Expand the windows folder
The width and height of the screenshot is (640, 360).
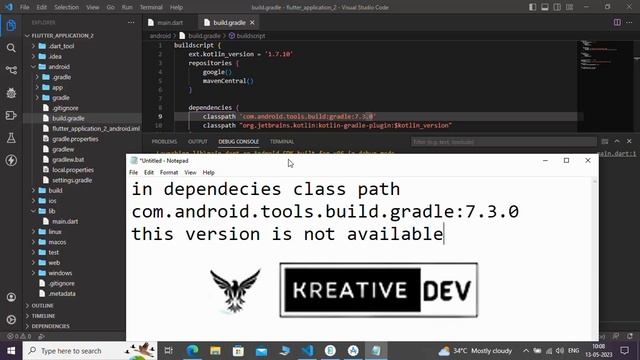click(x=60, y=273)
